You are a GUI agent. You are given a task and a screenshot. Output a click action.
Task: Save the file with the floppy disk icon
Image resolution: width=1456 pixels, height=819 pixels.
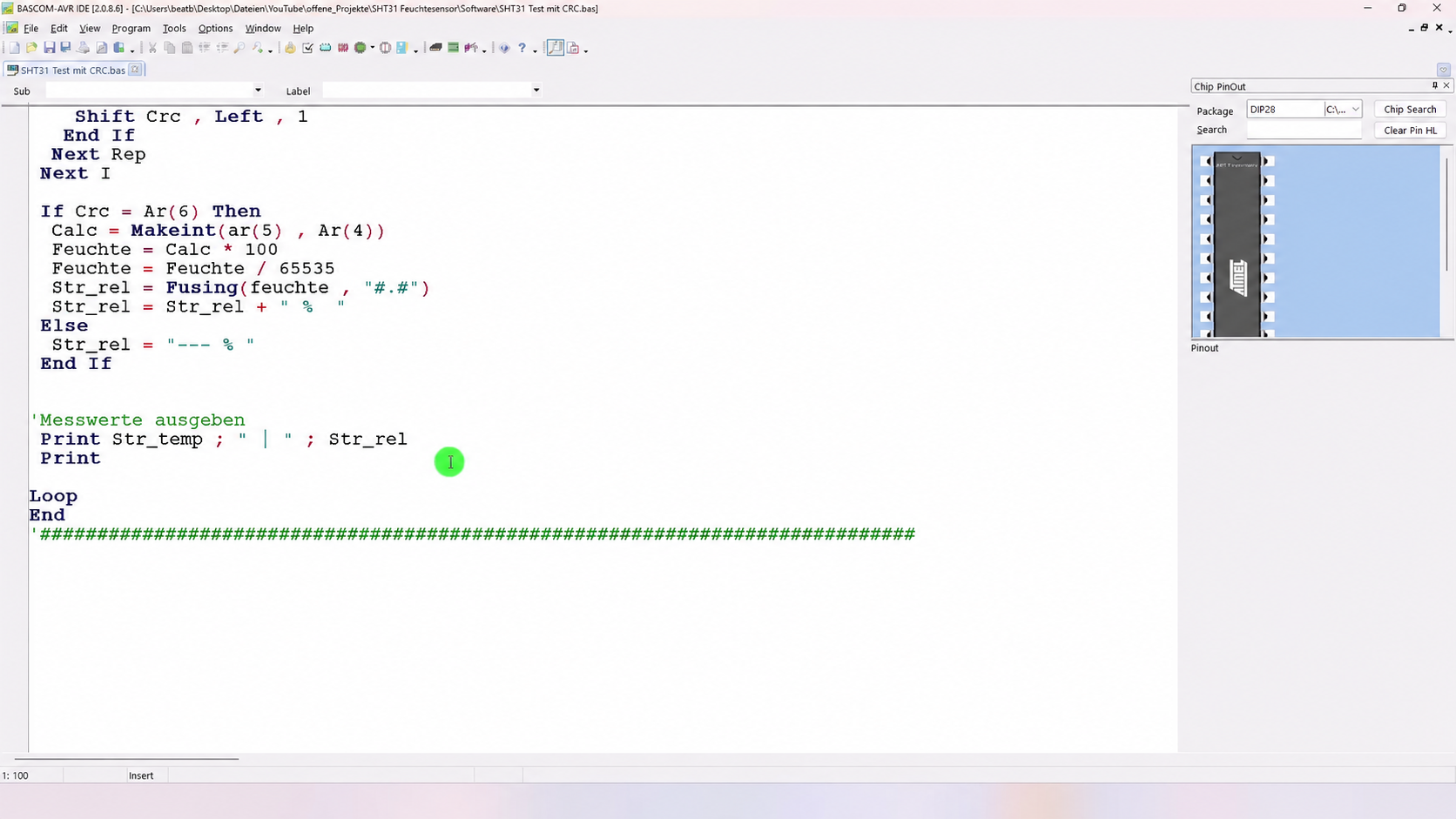(50, 49)
